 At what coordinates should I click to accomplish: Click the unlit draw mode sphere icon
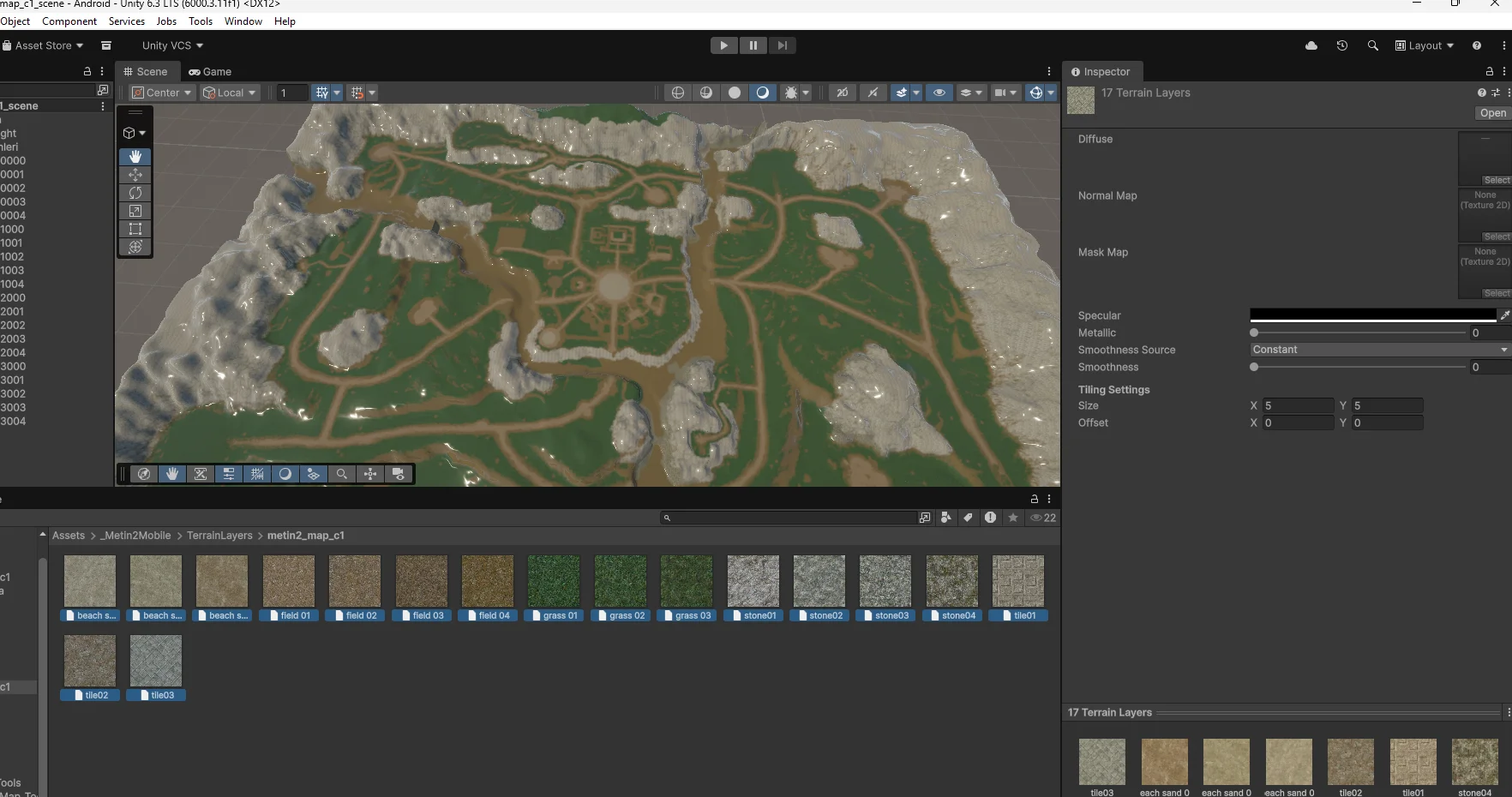coord(735,93)
